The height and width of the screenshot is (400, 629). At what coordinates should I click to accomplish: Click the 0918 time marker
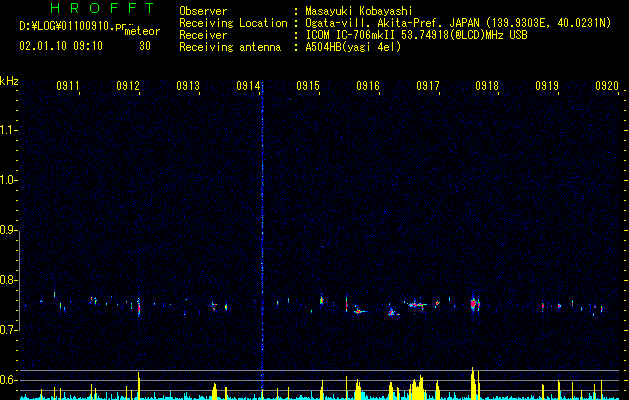pos(487,85)
